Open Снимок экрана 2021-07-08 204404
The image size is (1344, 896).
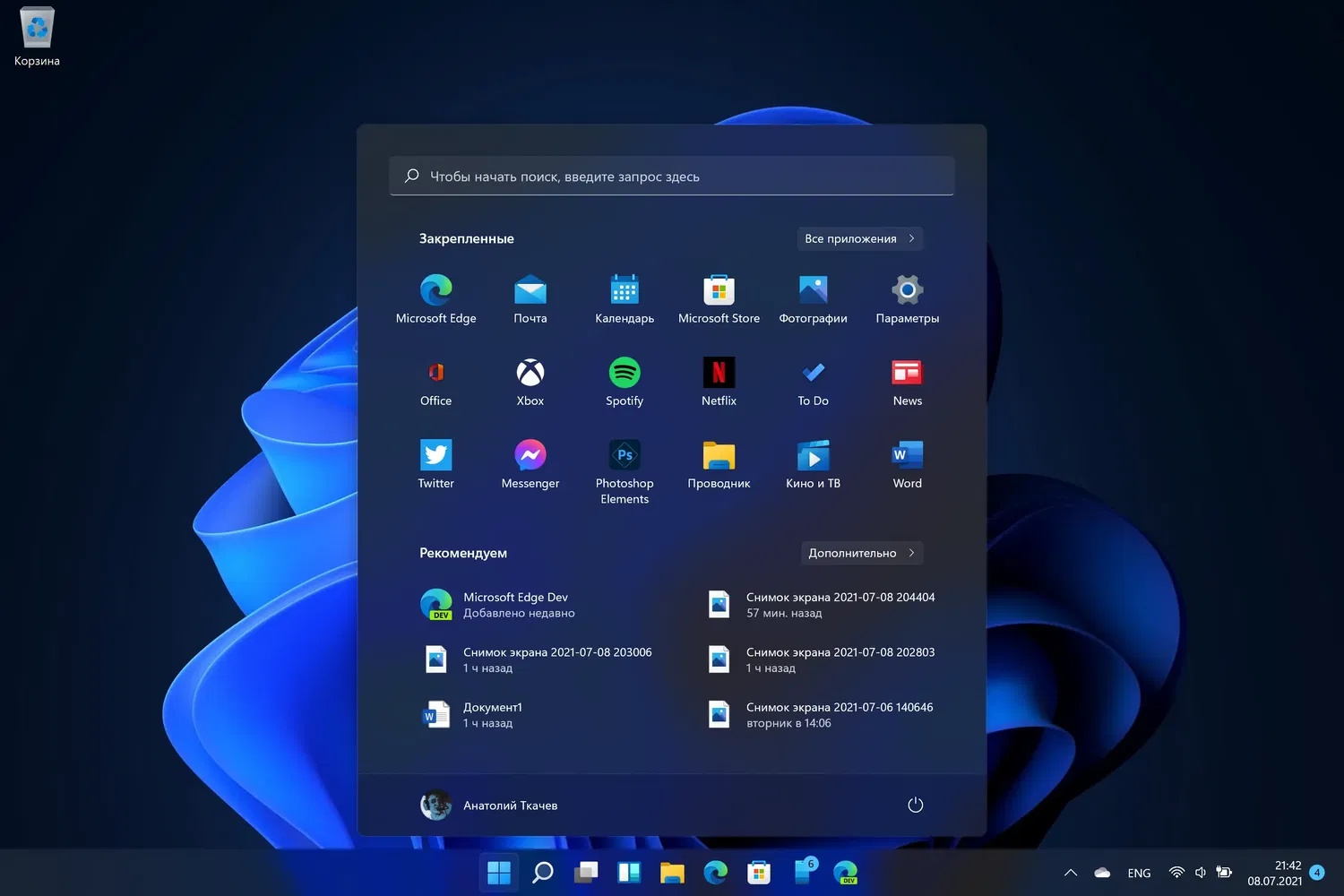tap(840, 605)
